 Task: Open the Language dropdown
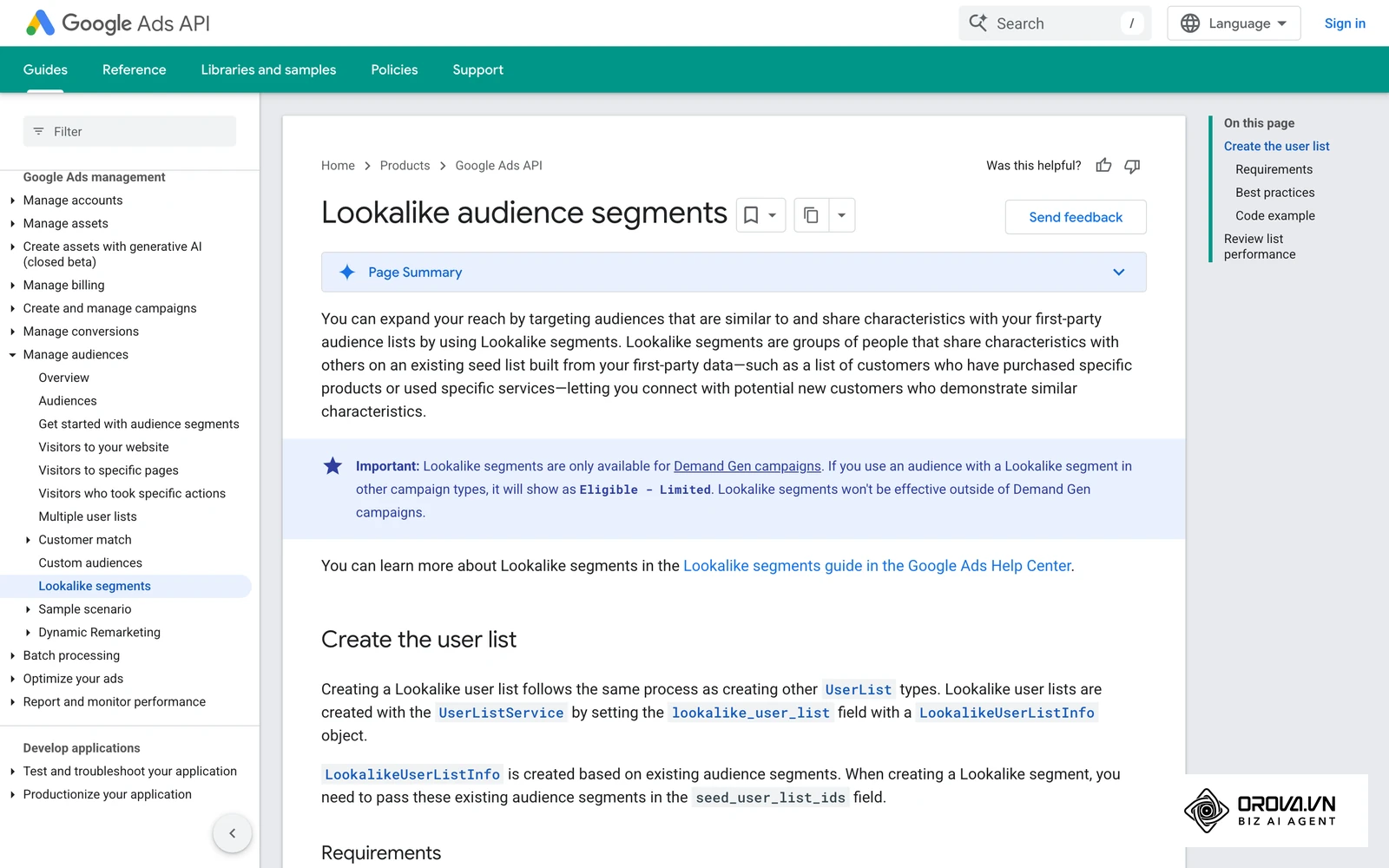[x=1234, y=23]
